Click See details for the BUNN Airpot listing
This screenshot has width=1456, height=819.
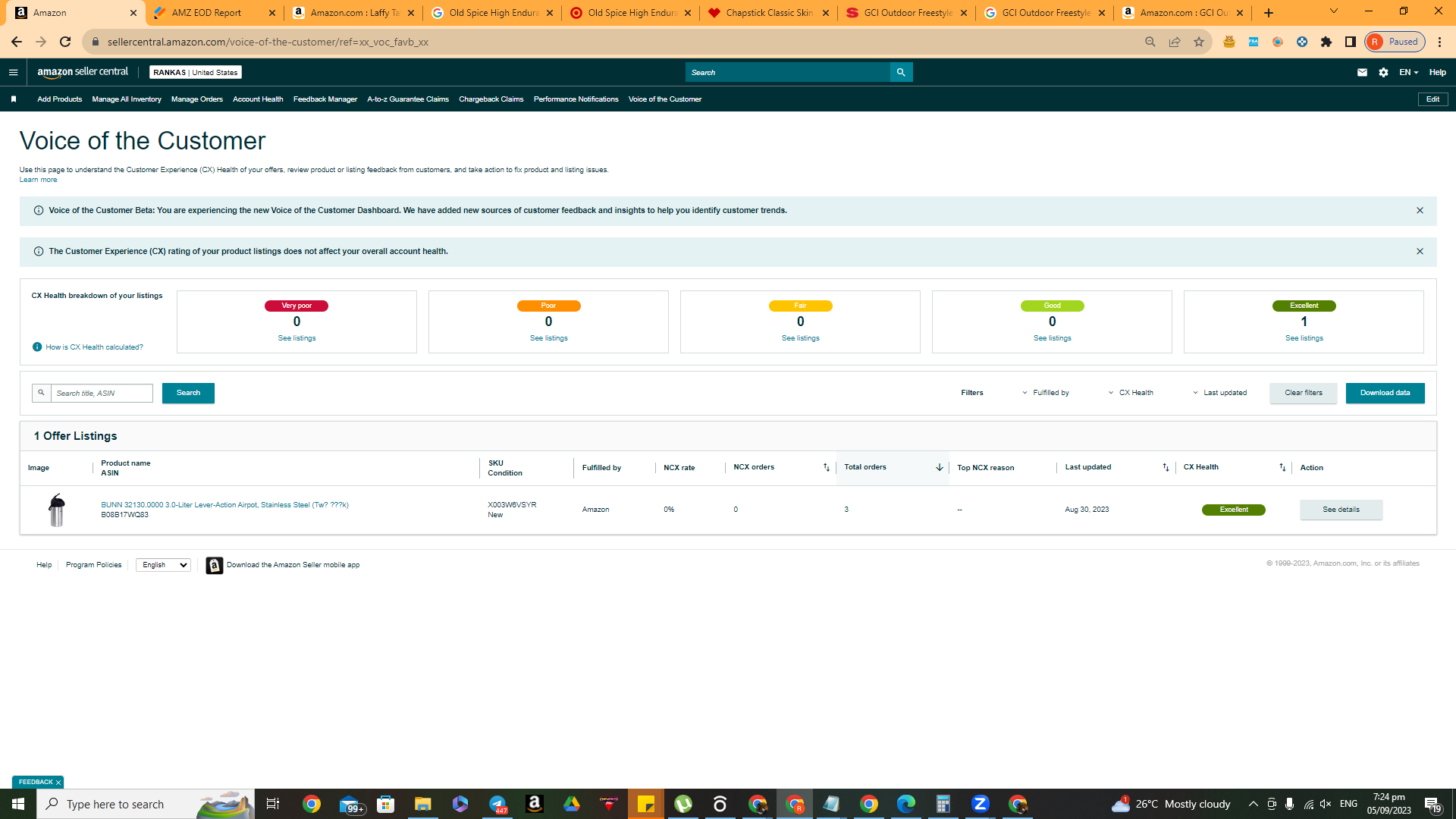[x=1341, y=510]
